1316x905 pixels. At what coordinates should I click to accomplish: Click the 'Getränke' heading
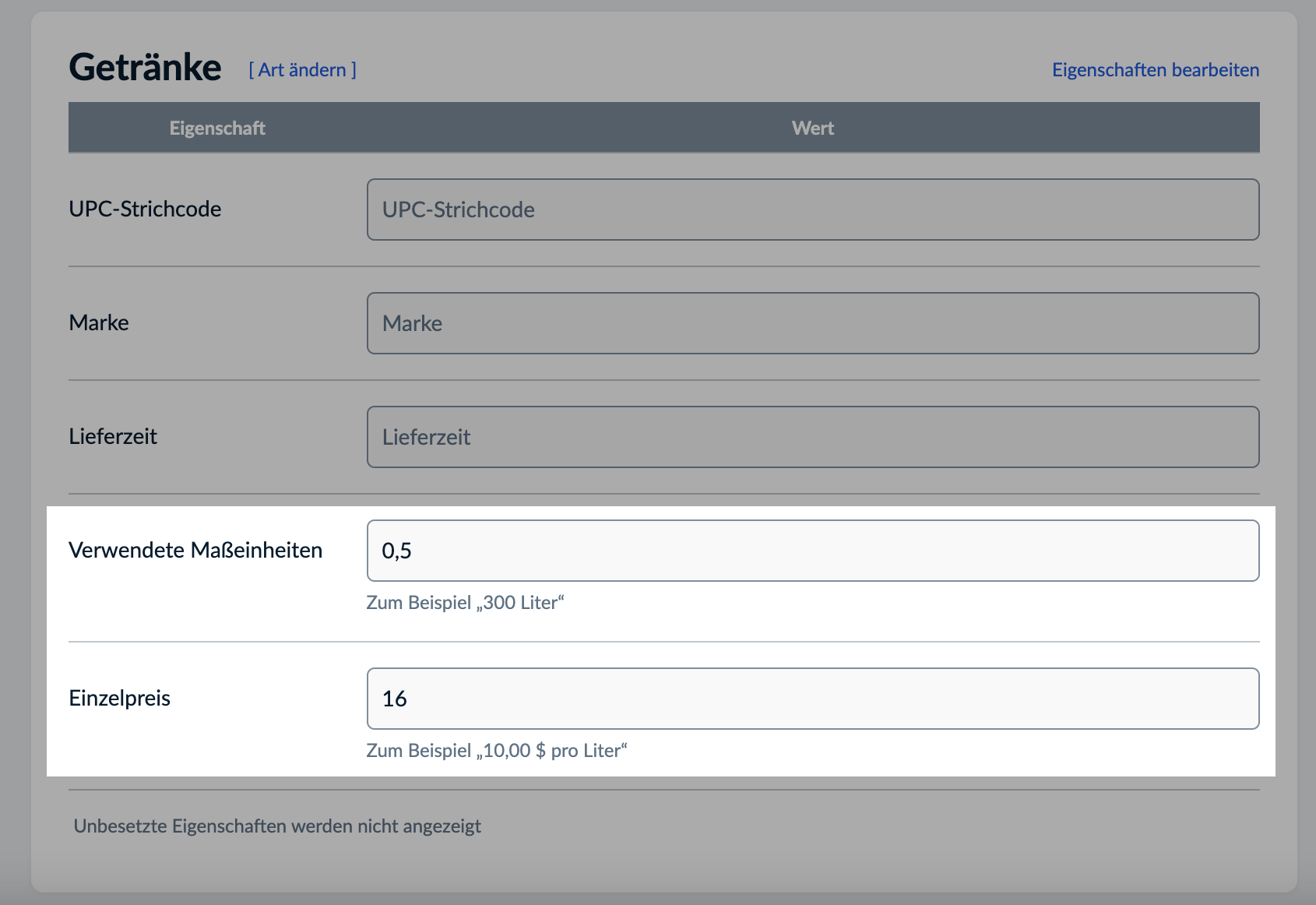click(145, 68)
